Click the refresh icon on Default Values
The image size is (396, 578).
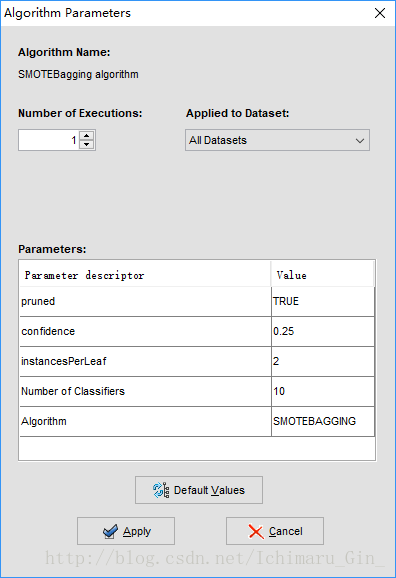click(x=161, y=490)
